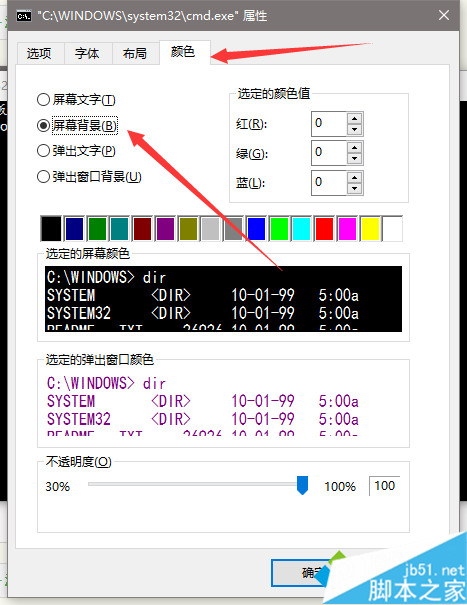Pick the magenta color swatch
Image resolution: width=467 pixels, height=605 pixels.
point(347,228)
